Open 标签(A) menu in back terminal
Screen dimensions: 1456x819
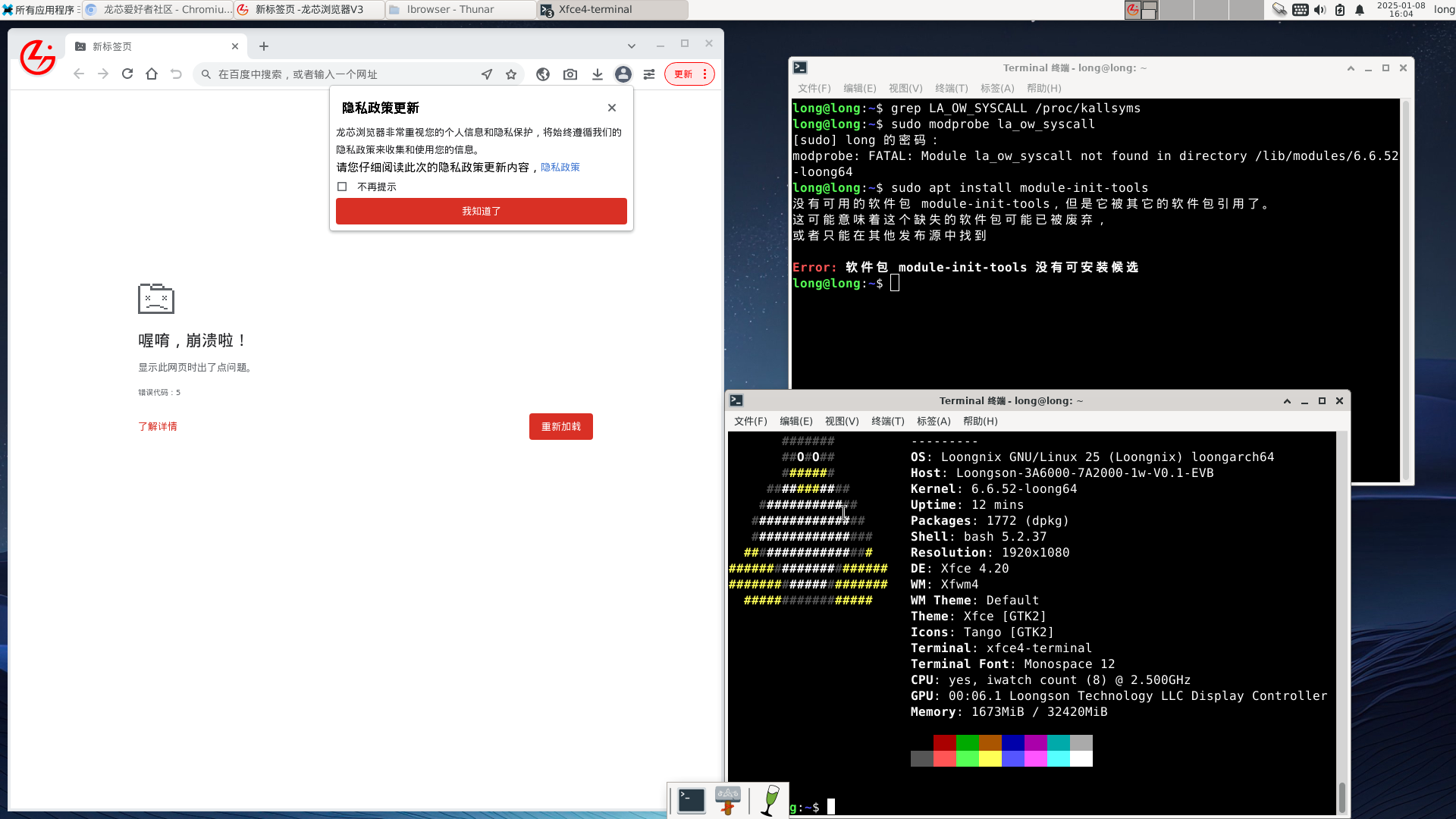point(997,88)
